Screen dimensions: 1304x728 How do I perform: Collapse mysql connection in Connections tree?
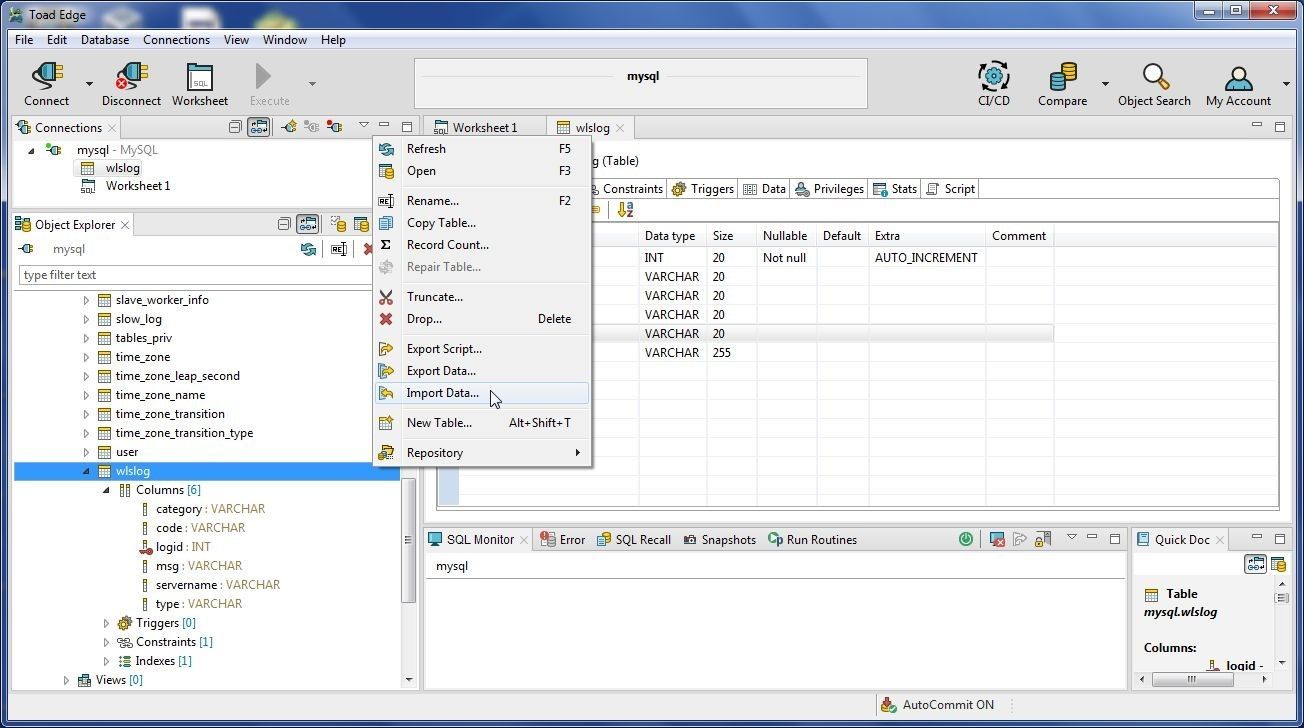click(x=31, y=150)
